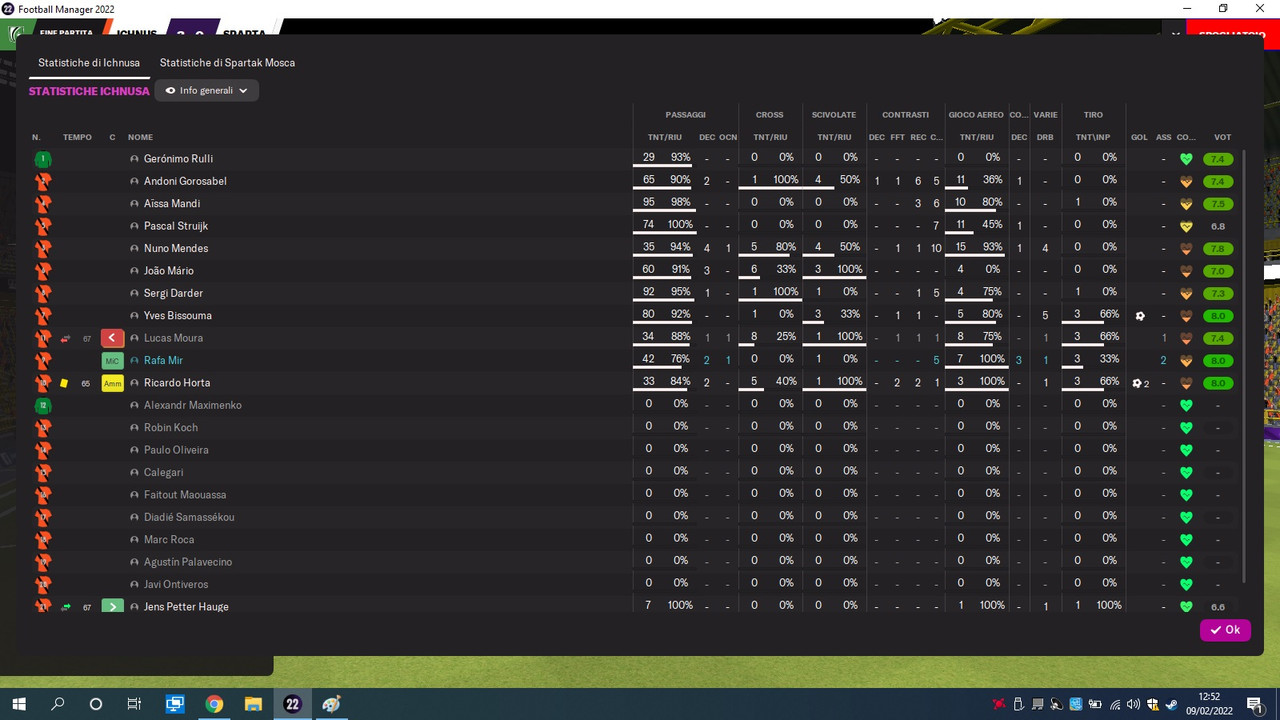Click the green condition heart for Gerónimo Rulli
Image resolution: width=1280 pixels, height=720 pixels.
point(1187,159)
